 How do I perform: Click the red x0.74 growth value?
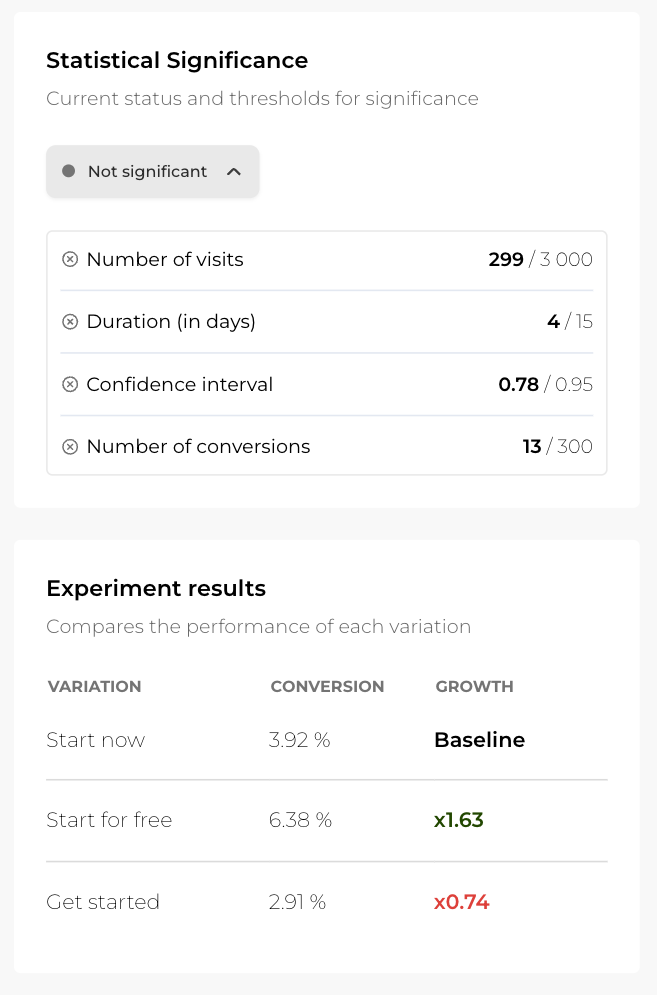coord(461,901)
